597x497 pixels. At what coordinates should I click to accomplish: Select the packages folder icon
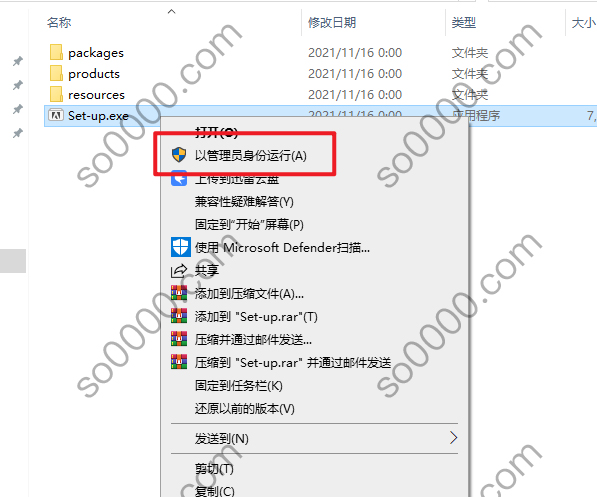click(x=56, y=52)
